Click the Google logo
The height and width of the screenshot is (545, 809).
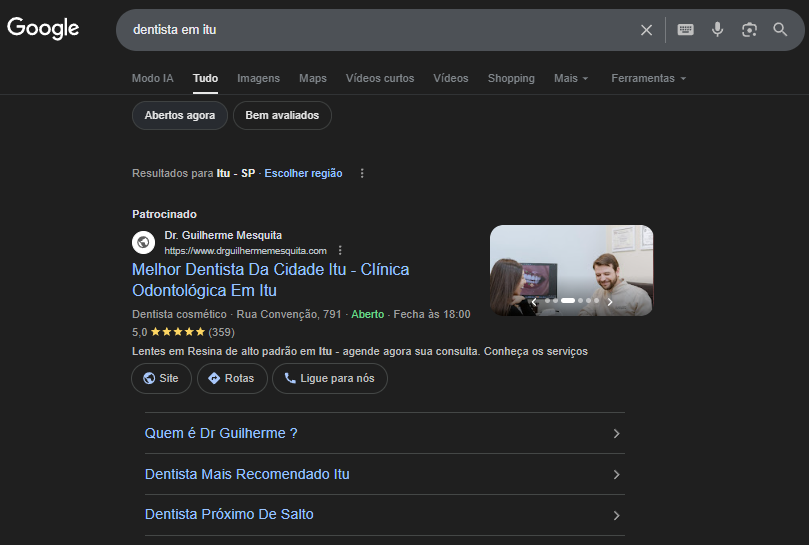tap(43, 29)
